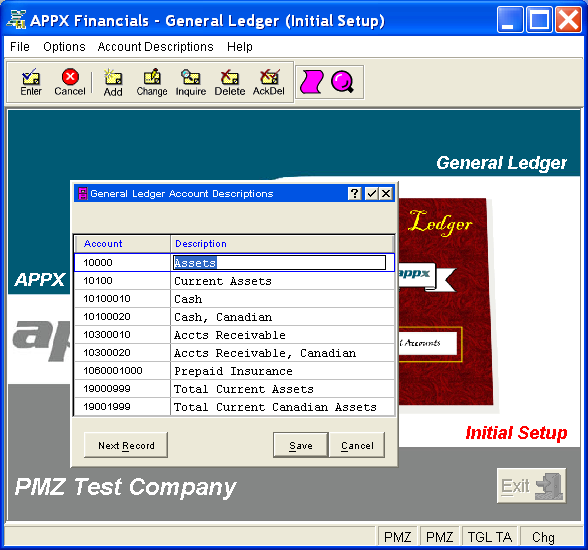Minimize the APPX Financials window

tap(509, 19)
